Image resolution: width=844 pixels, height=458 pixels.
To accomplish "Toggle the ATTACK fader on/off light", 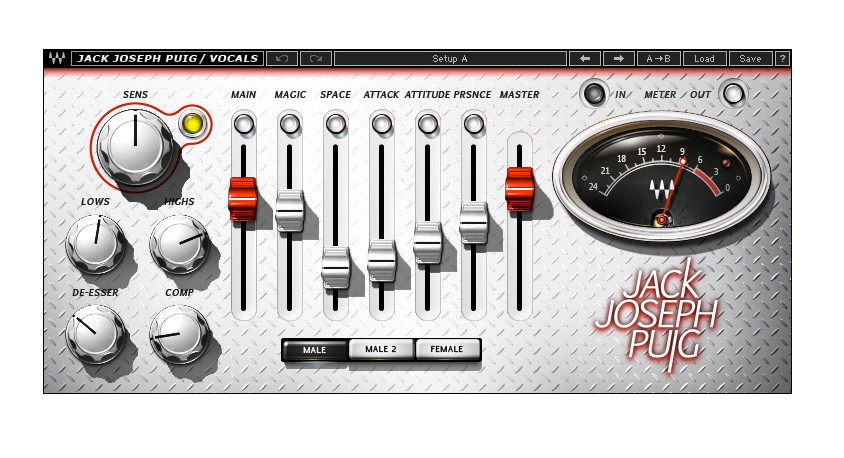I will click(x=382, y=124).
